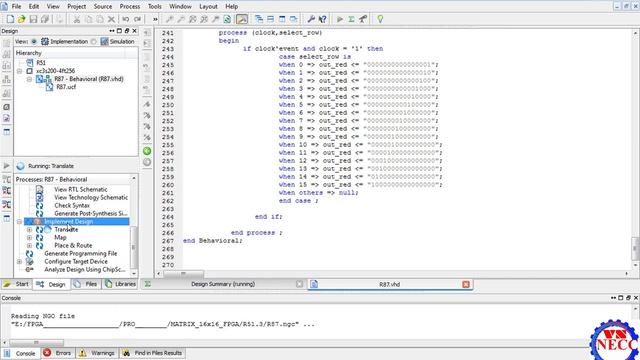Click the editor horizontal scrollbar thumb

click(x=183, y=273)
